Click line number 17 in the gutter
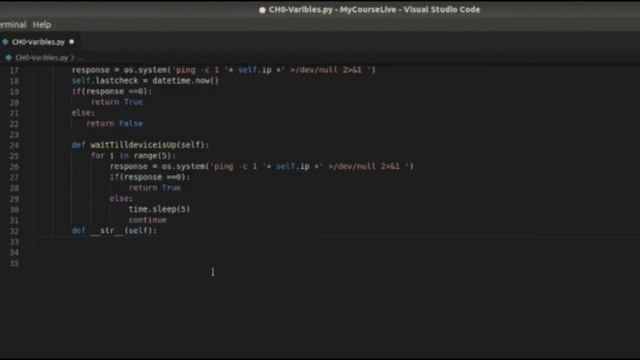This screenshot has width=640, height=360. point(14,70)
